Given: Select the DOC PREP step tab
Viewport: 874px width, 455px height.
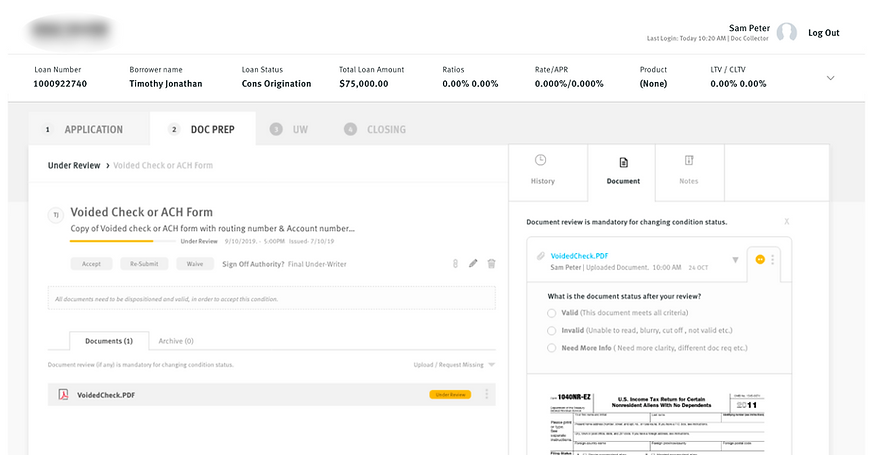Looking at the screenshot, I should click(x=203, y=129).
